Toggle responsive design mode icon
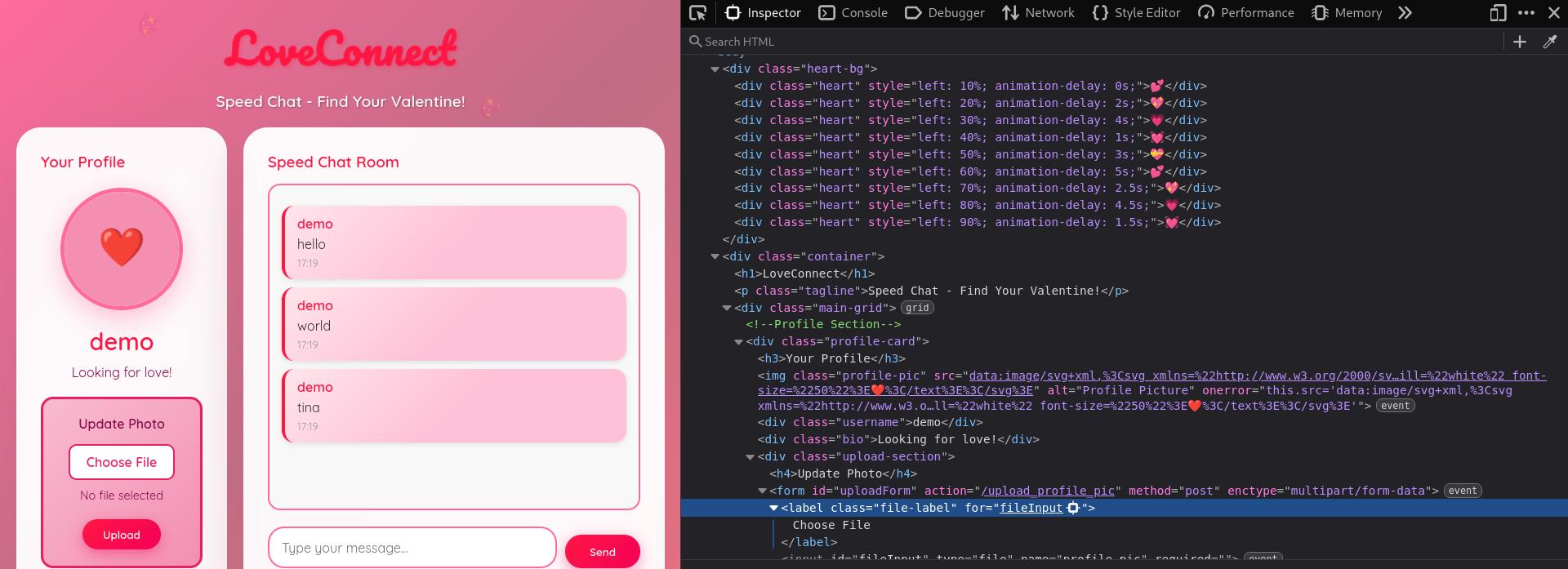The width and height of the screenshot is (1568, 569). [x=1498, y=13]
